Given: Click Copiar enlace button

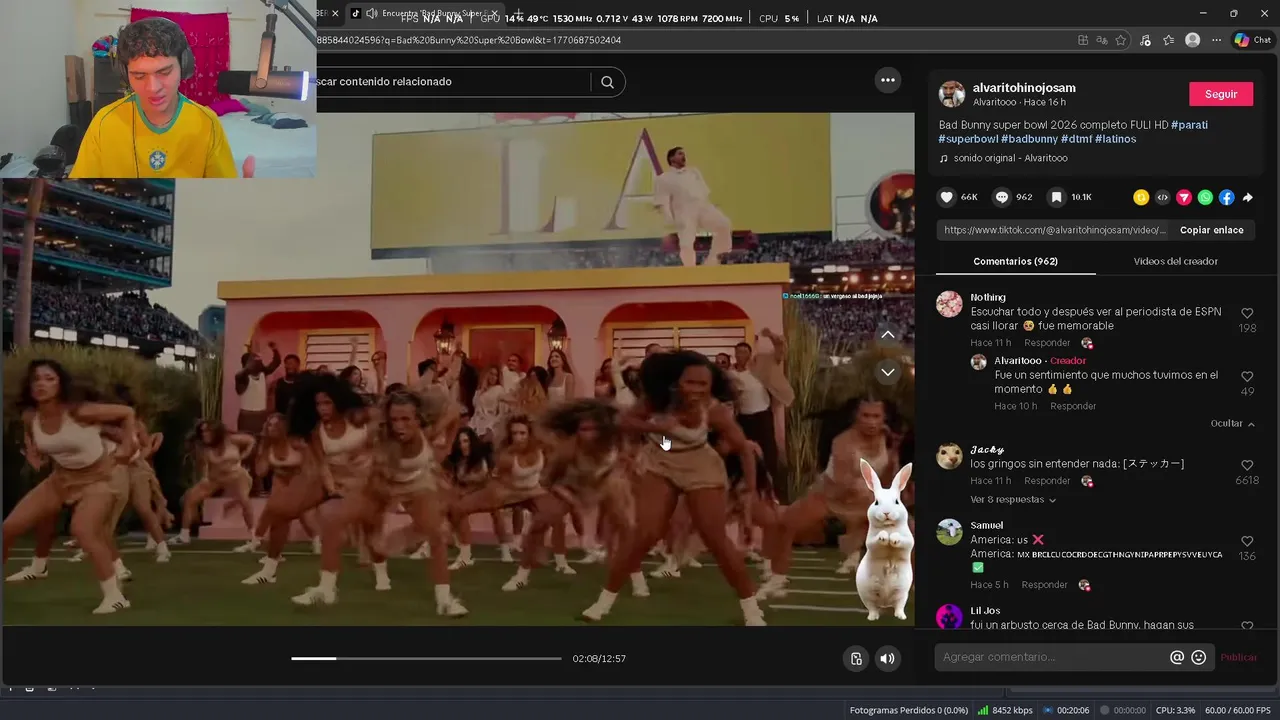Looking at the screenshot, I should [1211, 230].
